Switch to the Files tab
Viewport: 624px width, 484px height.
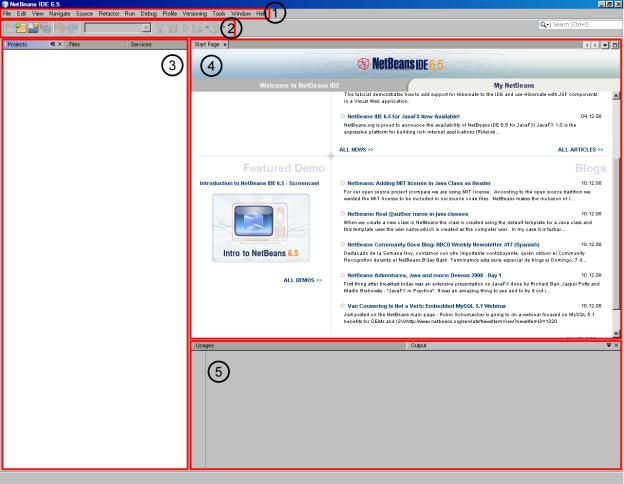[x=74, y=45]
